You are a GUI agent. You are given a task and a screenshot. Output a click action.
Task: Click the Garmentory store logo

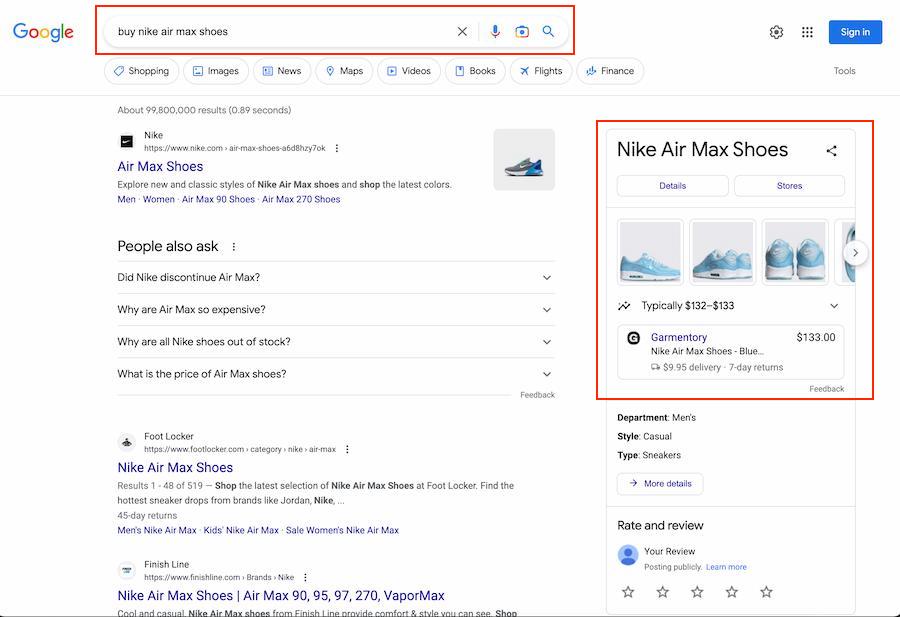pos(634,338)
